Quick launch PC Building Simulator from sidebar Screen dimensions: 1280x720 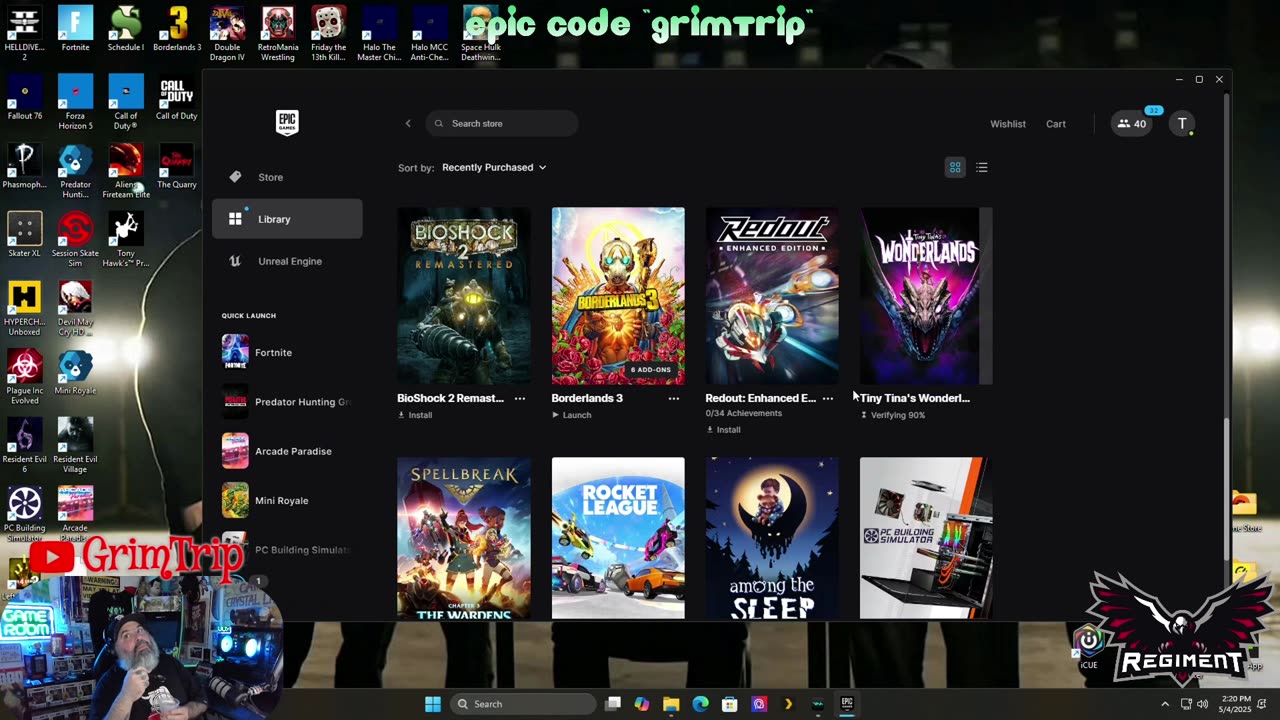tap(287, 550)
